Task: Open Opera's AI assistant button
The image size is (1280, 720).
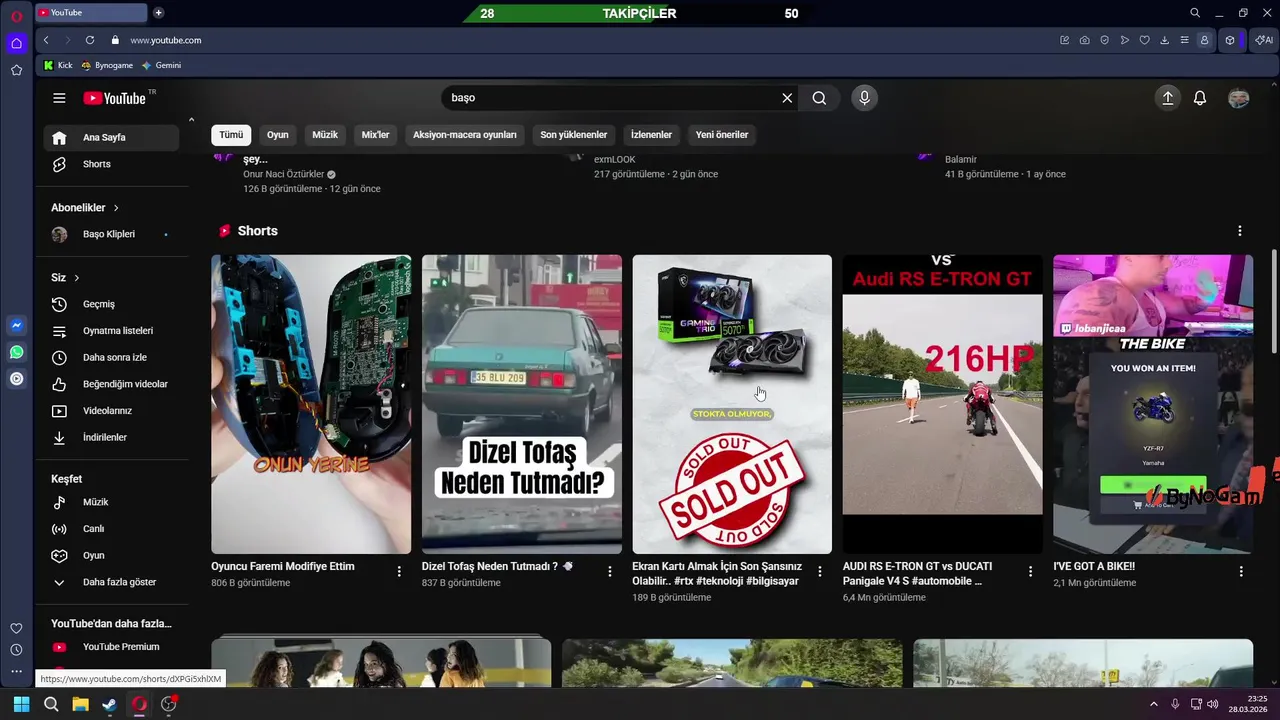Action: (x=1264, y=40)
